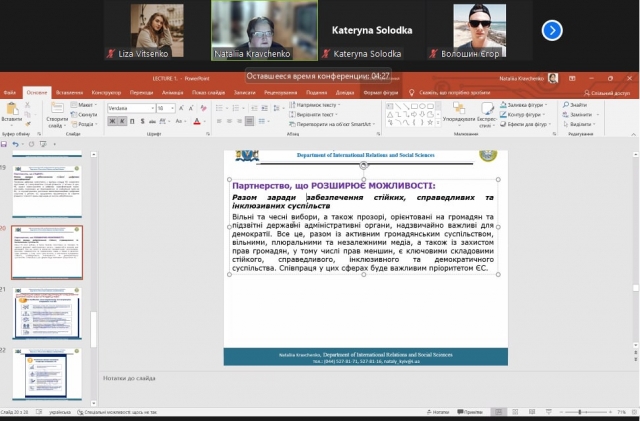Open the Verdana font name dropdown
This screenshot has height=421, width=640.
[x=129, y=108]
